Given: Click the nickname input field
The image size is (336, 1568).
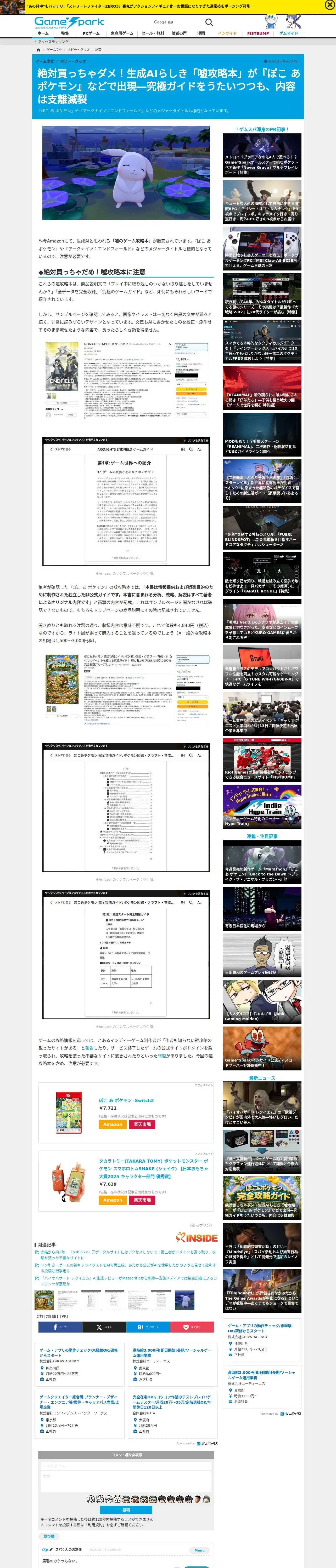Looking at the screenshot, I should click(126, 1466).
